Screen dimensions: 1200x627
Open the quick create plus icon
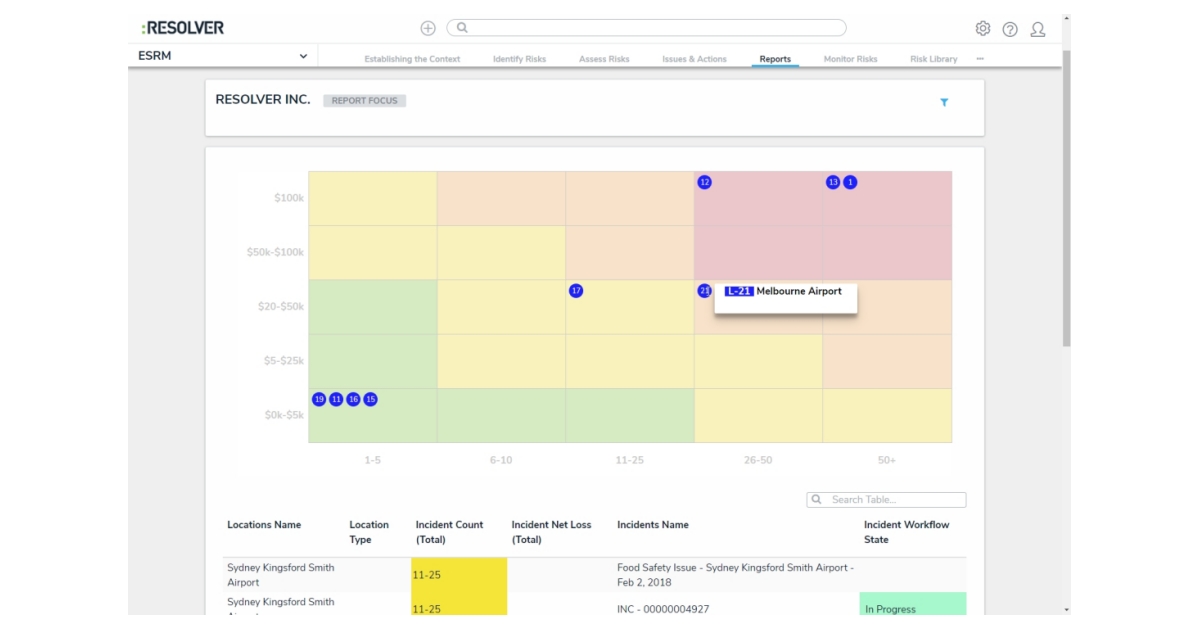point(428,27)
